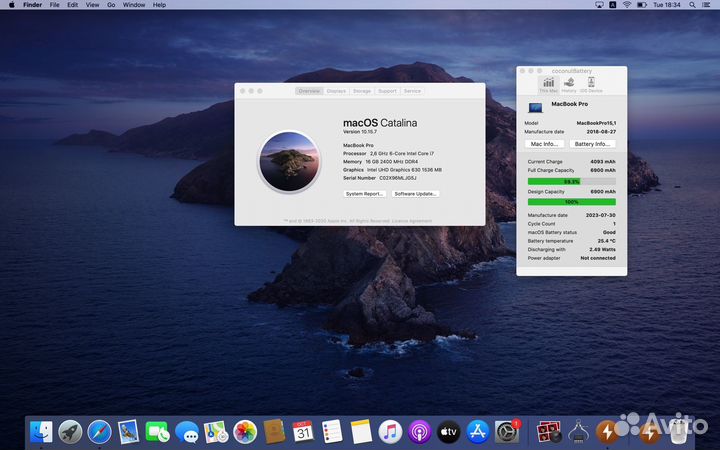Launch Safari from the Dock

click(99, 432)
